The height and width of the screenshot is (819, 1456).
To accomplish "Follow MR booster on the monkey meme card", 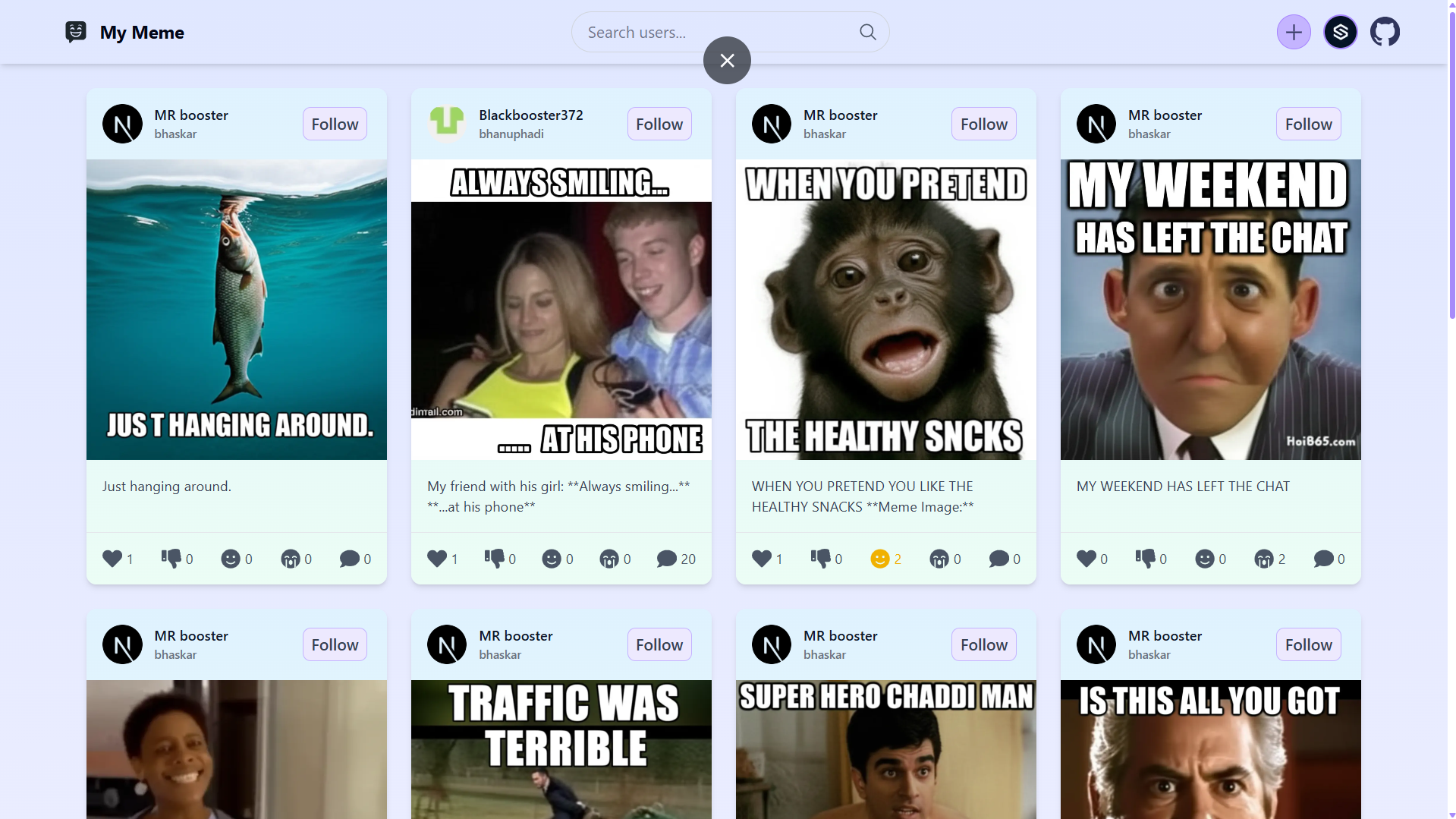I will coord(984,124).
